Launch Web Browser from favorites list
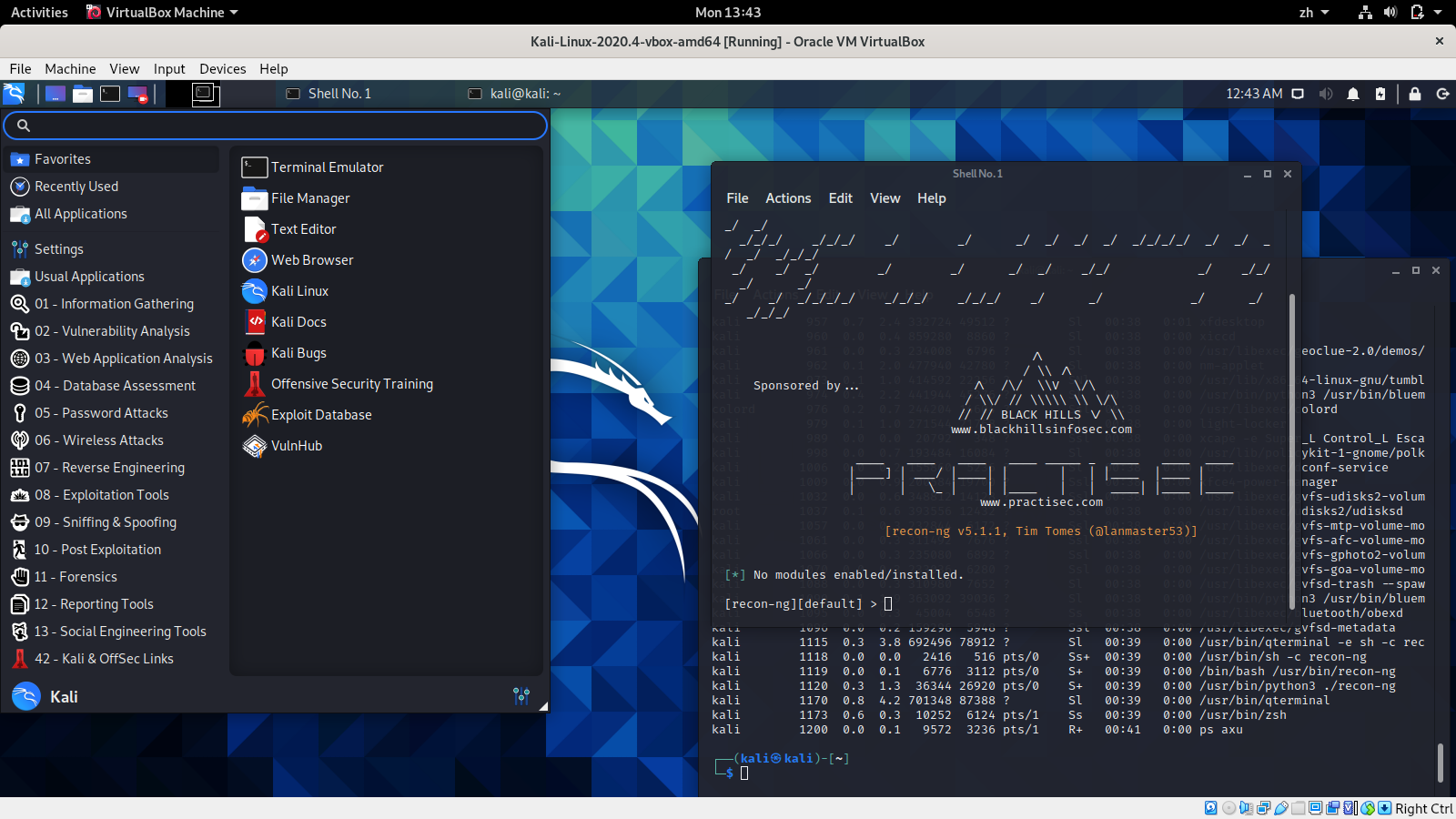Screen dimensions: 1456x819 (x=312, y=260)
